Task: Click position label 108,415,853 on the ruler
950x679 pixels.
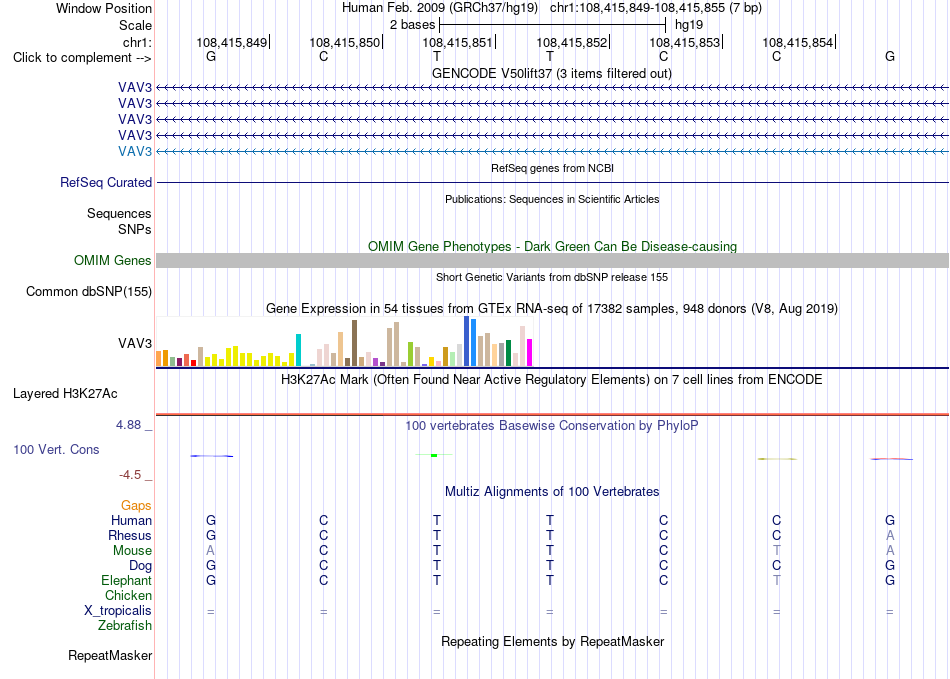Action: tap(685, 42)
